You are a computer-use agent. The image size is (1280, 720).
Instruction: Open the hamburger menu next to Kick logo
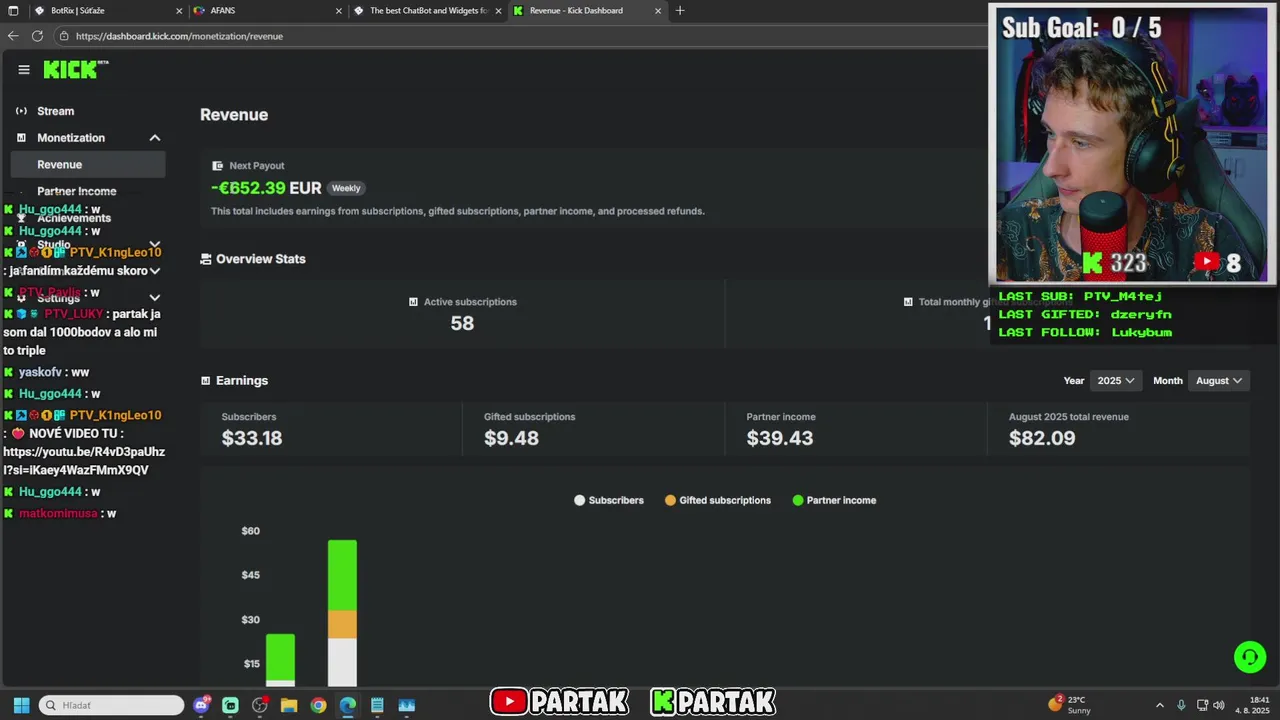tap(24, 70)
